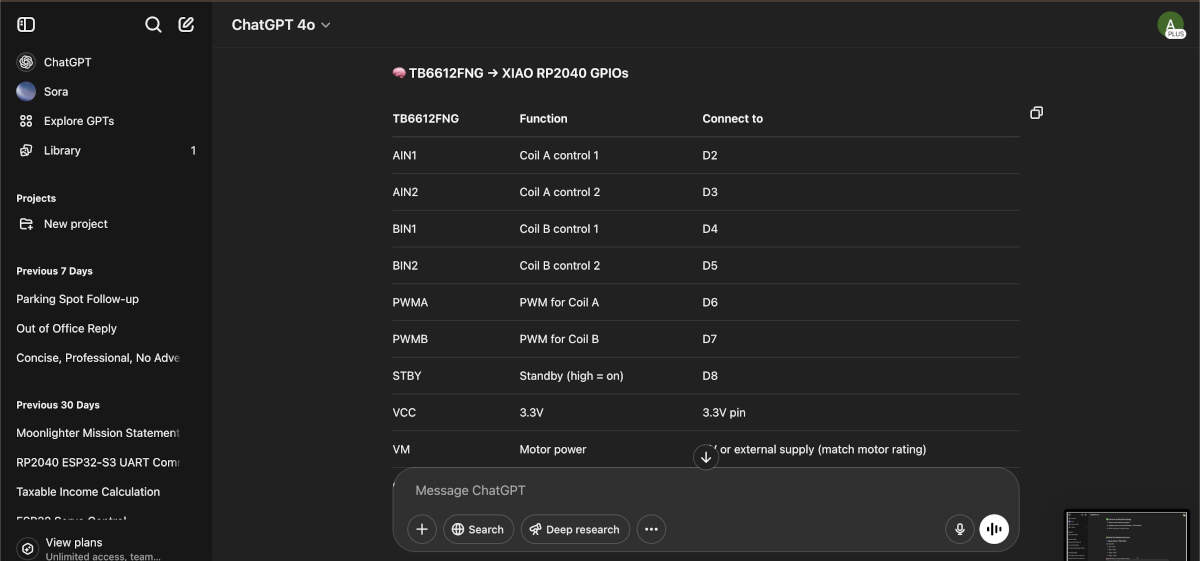1200x561 pixels.
Task: Focus the Message ChatGPT input field
Action: 706,490
